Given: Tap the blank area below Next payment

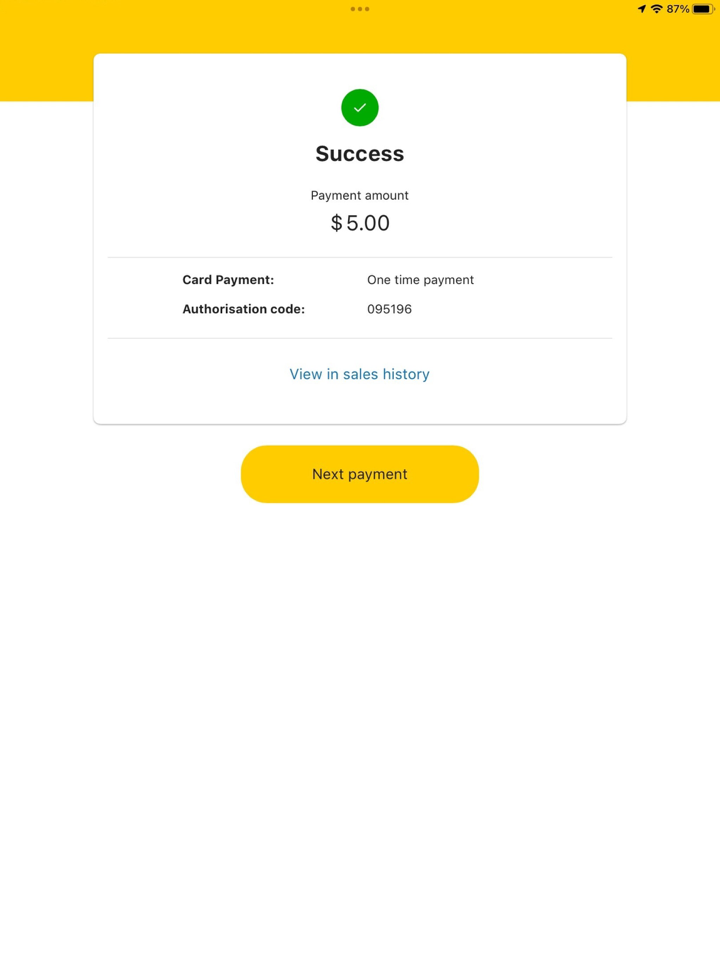Looking at the screenshot, I should (360, 720).
